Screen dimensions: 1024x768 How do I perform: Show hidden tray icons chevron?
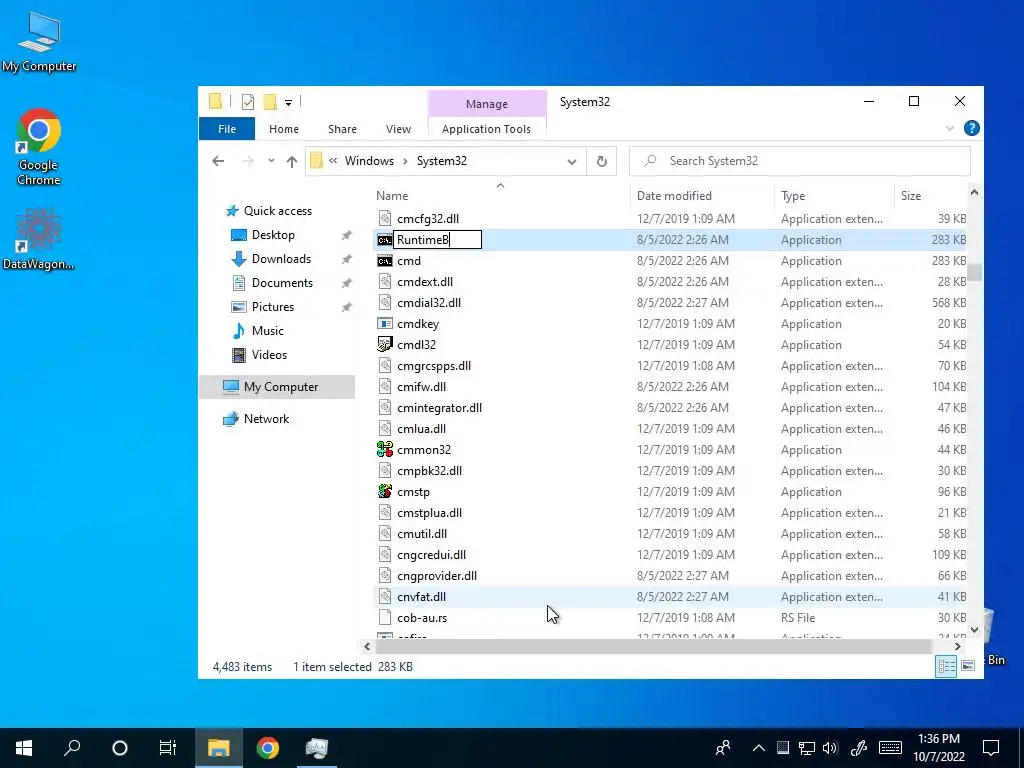pyautogui.click(x=758, y=748)
